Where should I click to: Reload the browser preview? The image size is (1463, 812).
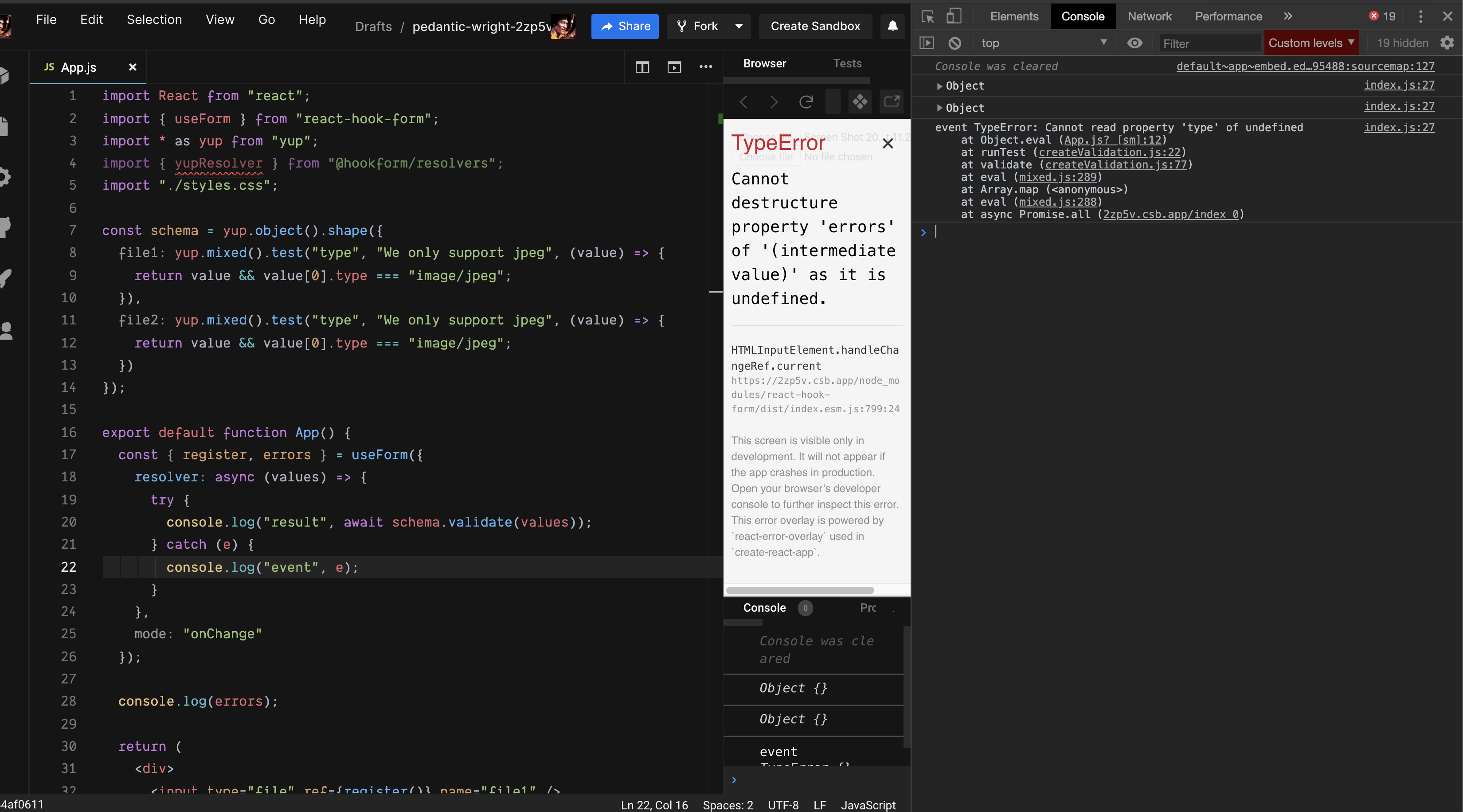click(x=806, y=102)
